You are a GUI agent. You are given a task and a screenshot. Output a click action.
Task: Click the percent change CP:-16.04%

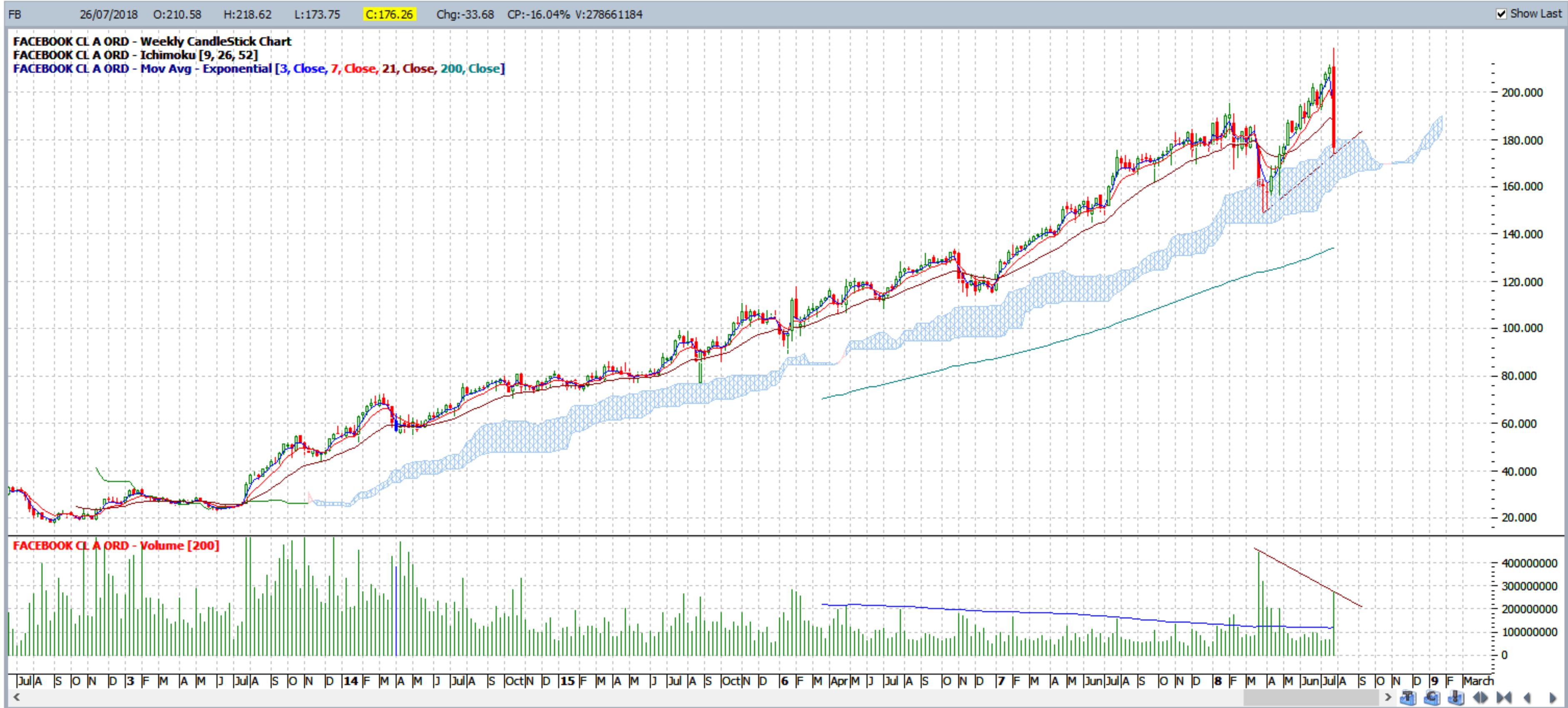539,14
